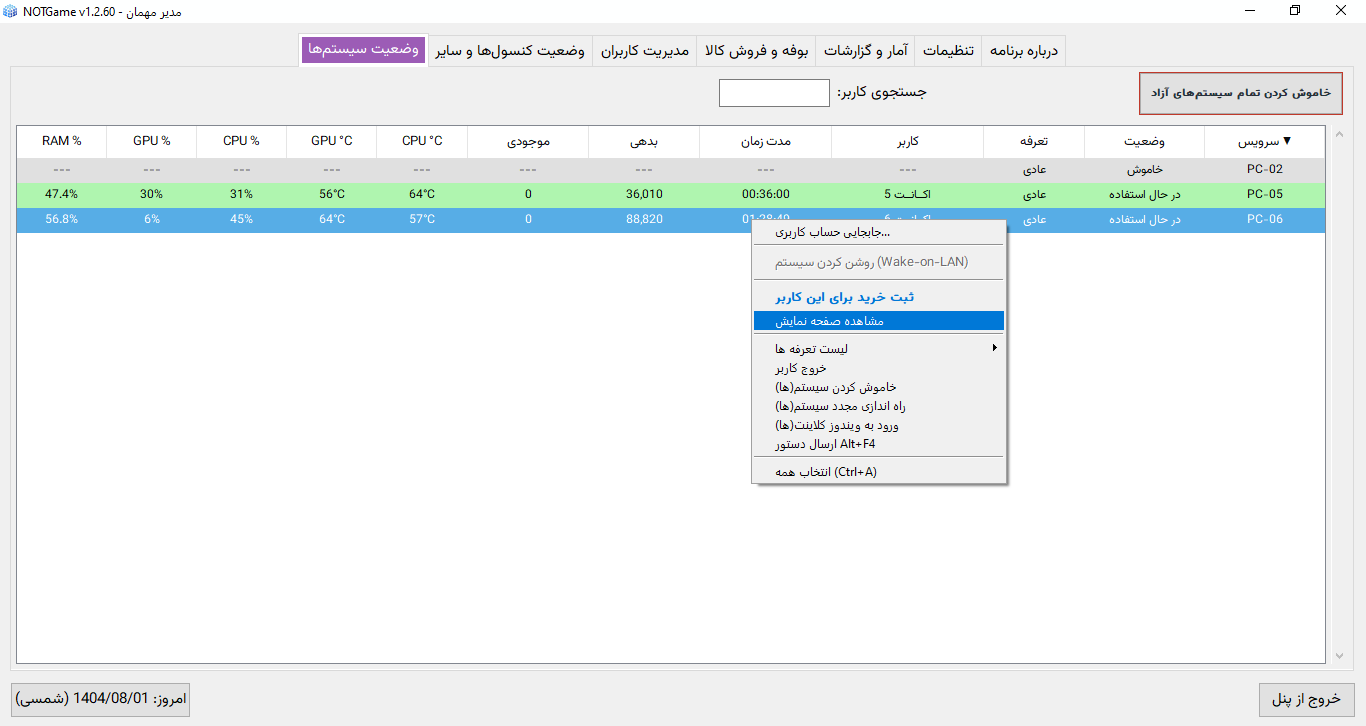Choose 'ثبت خرید برای این کاربر' menu entry

pos(878,297)
